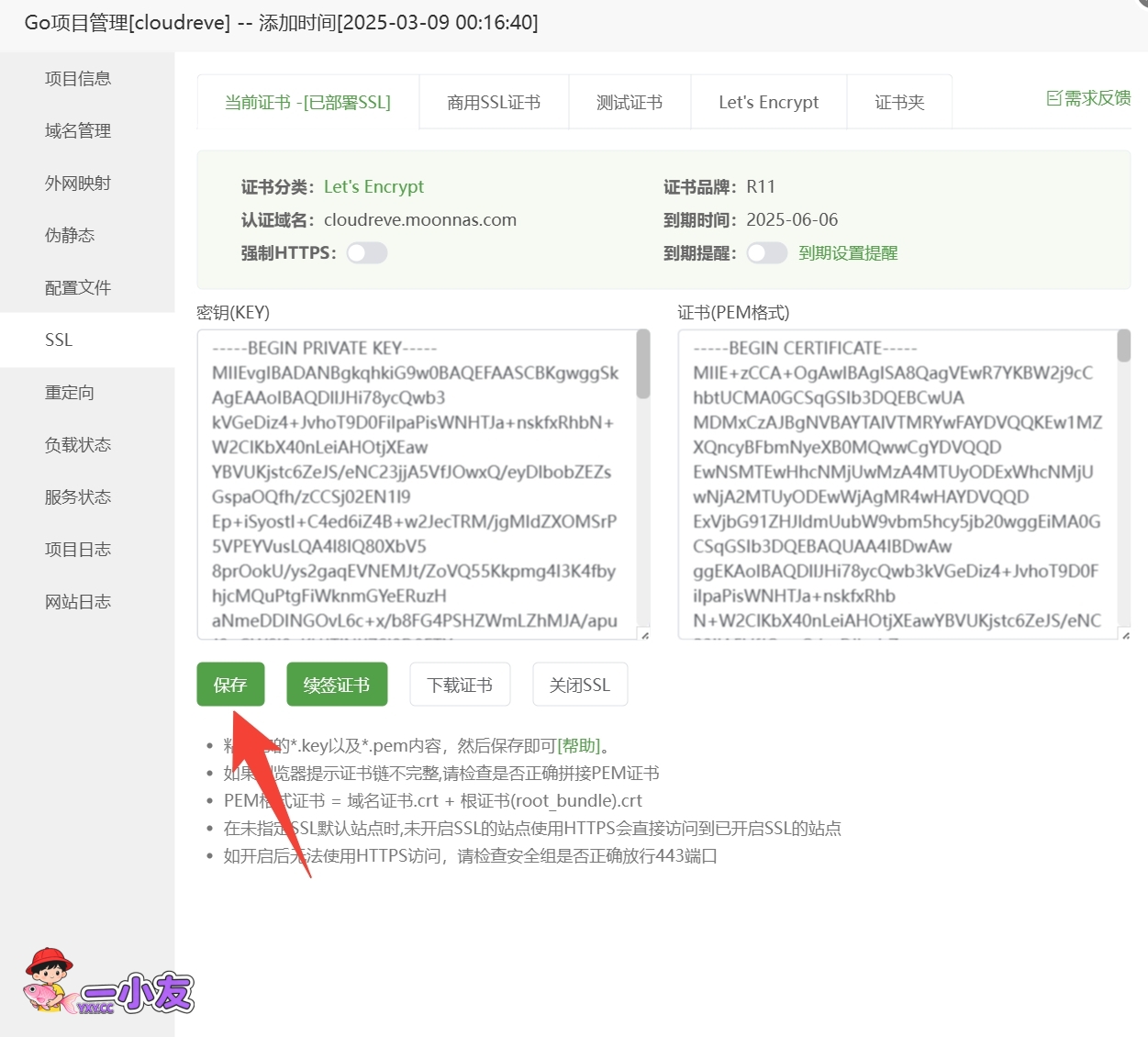Click the 下载证书 button

tap(460, 685)
